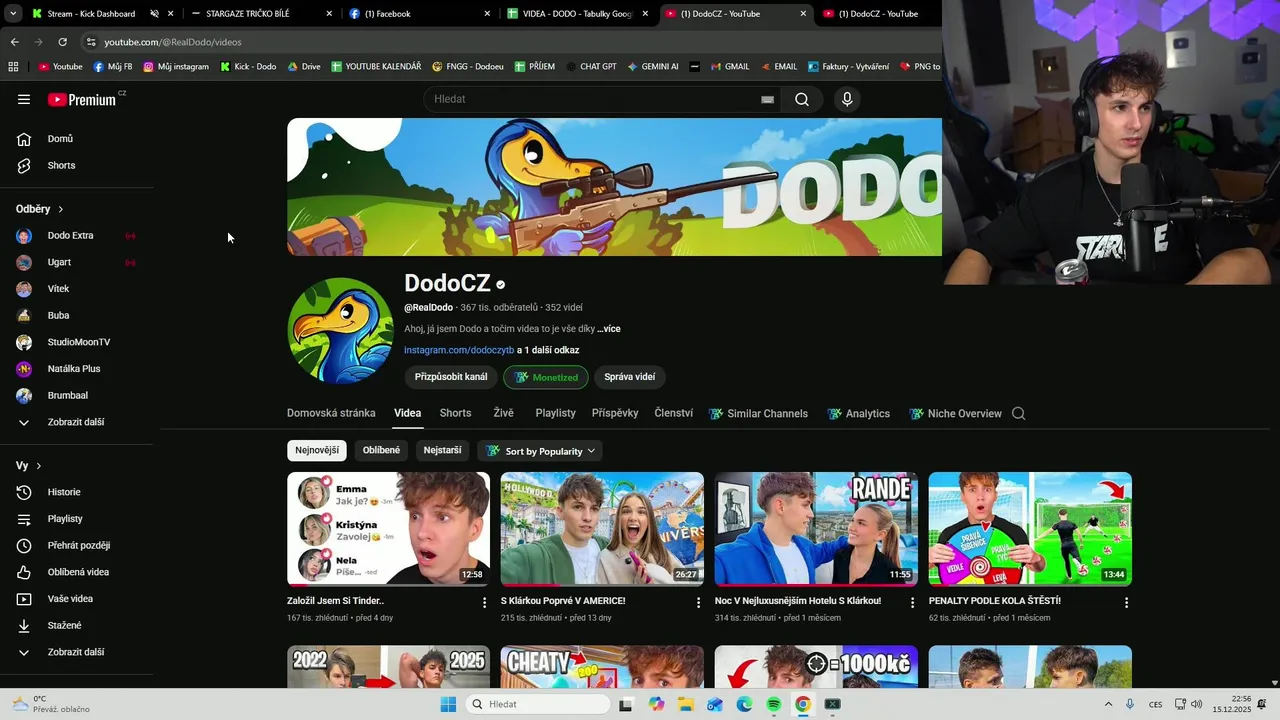The width and height of the screenshot is (1280, 720).
Task: Open 'S Klárkou Poprvé V AMERICE!' thumbnail
Action: tap(602, 529)
